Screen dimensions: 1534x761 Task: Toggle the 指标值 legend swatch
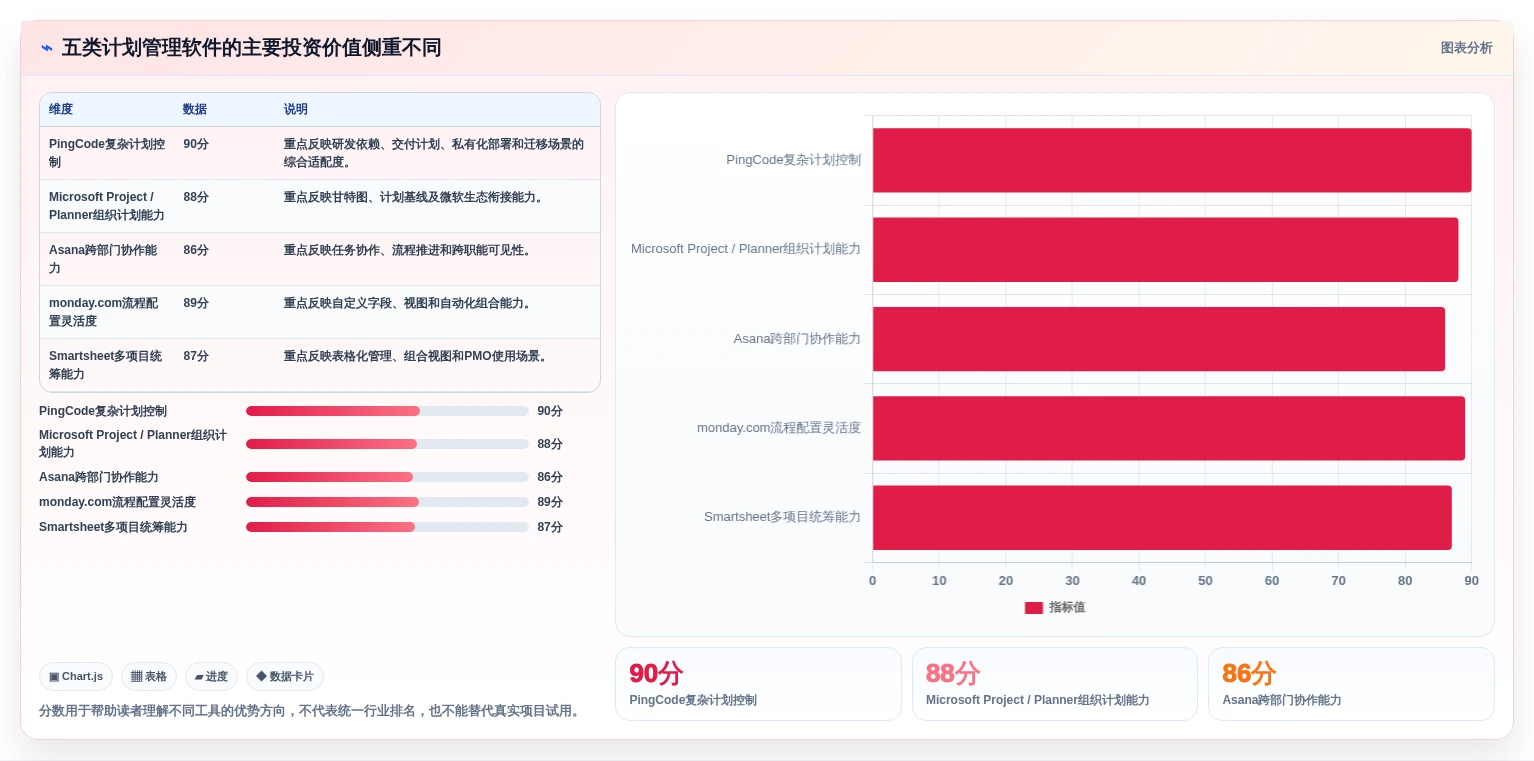tap(1034, 607)
